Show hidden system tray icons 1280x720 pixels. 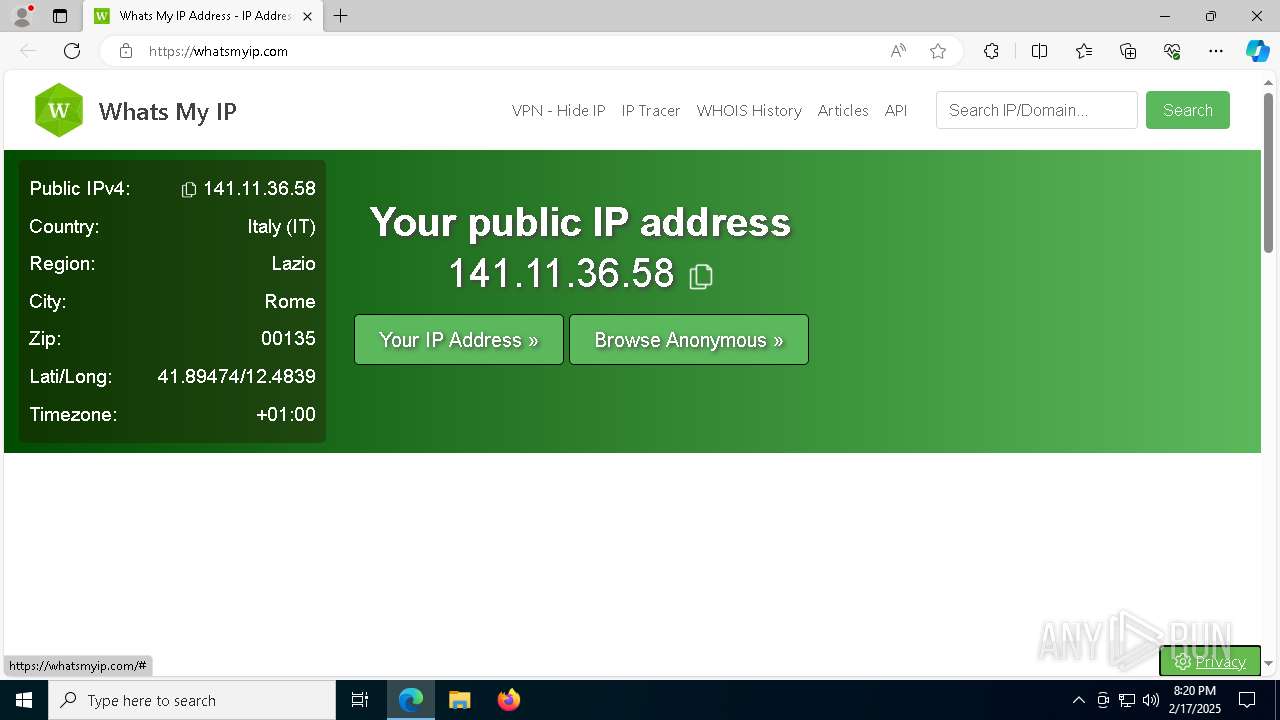(x=1078, y=700)
